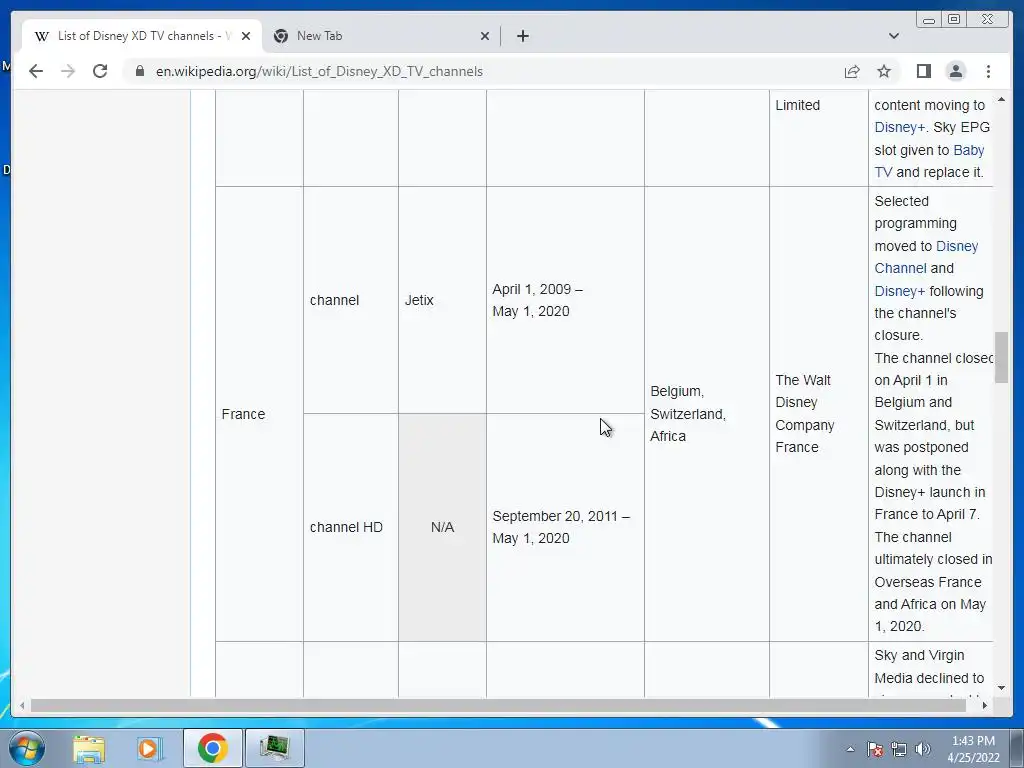
Task: Click the forward navigation arrow
Action: [x=68, y=71]
